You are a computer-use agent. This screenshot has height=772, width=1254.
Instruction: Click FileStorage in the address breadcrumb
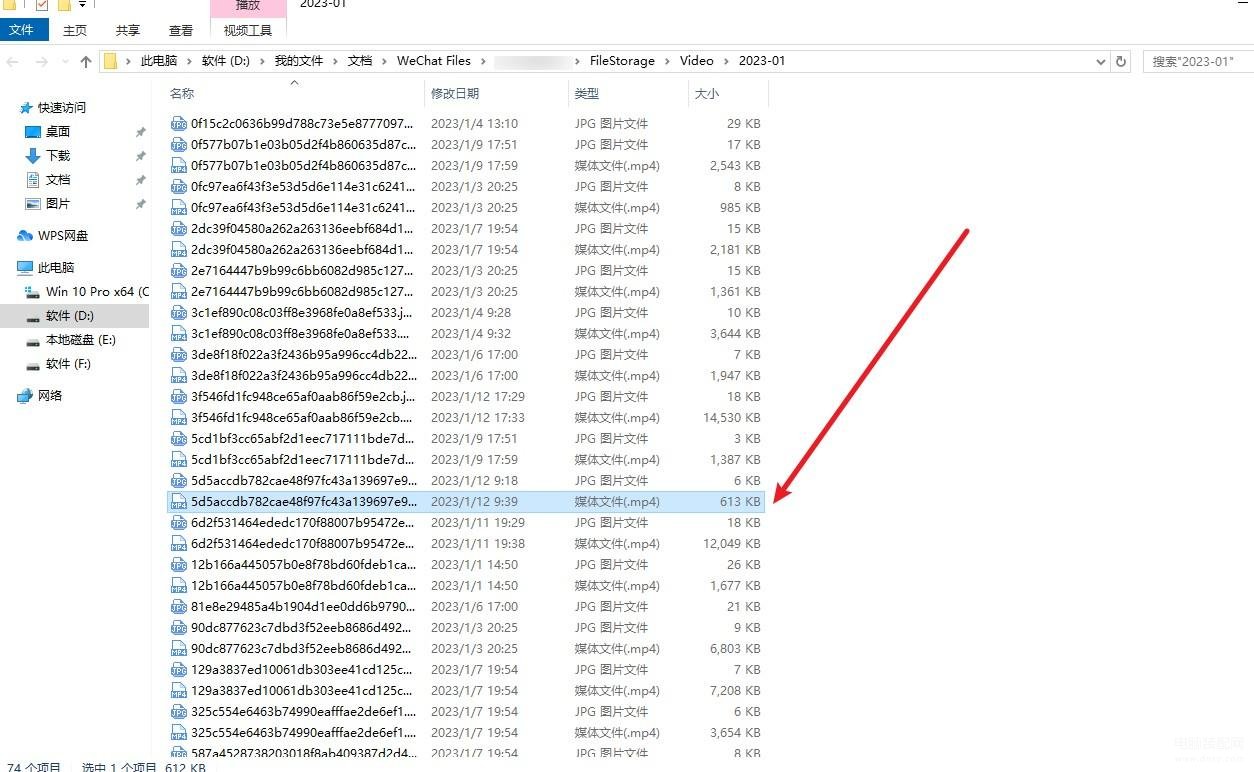tap(622, 61)
